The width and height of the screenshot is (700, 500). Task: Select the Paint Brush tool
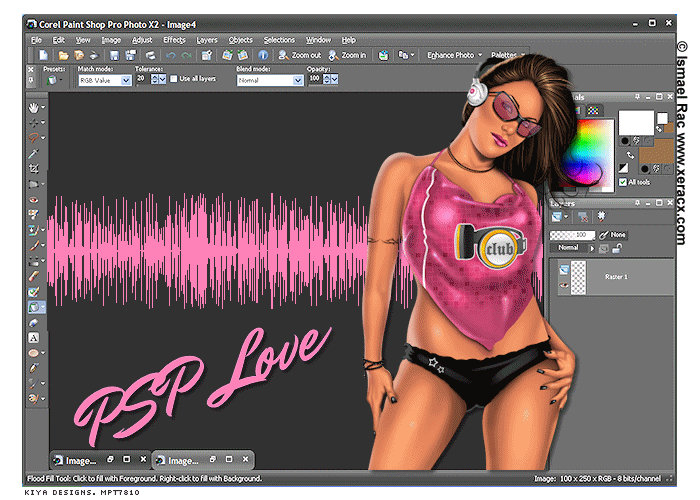click(33, 246)
